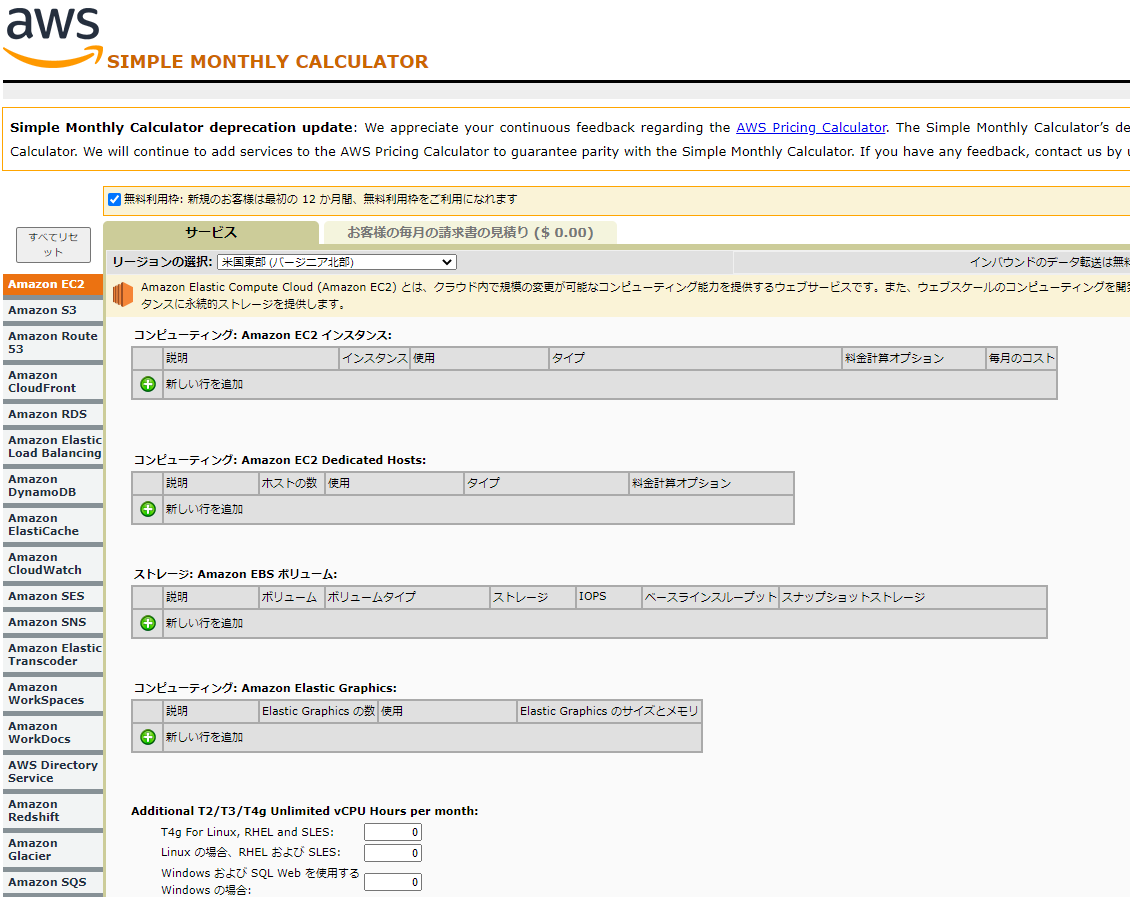Click the ホストの数 column header
The image size is (1130, 897).
coord(290,483)
